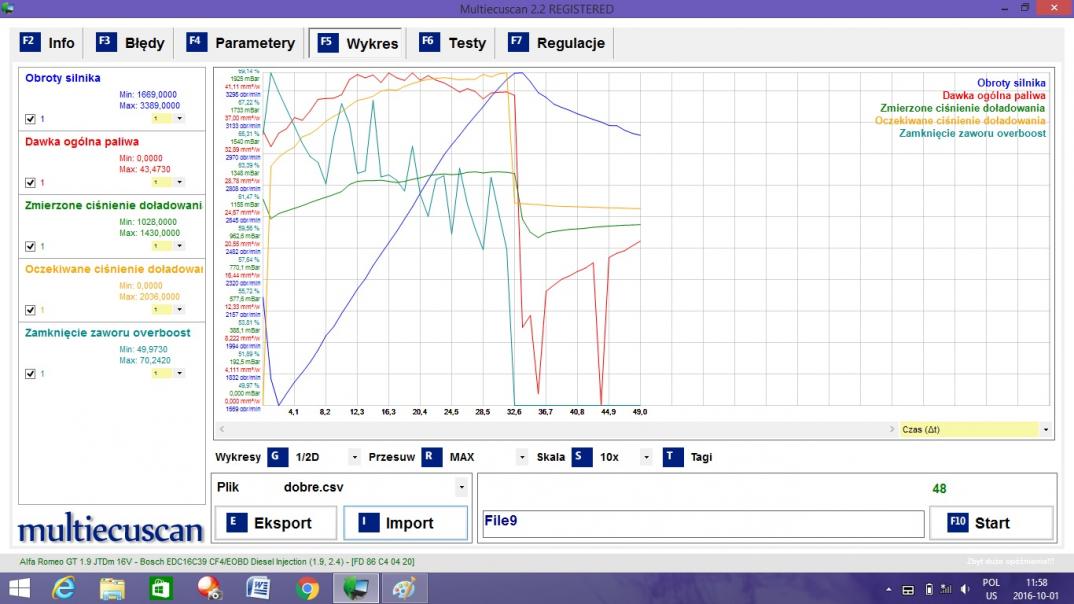This screenshot has width=1074, height=604.
Task: Launch Microsoft Word from the taskbar
Action: tap(259, 589)
